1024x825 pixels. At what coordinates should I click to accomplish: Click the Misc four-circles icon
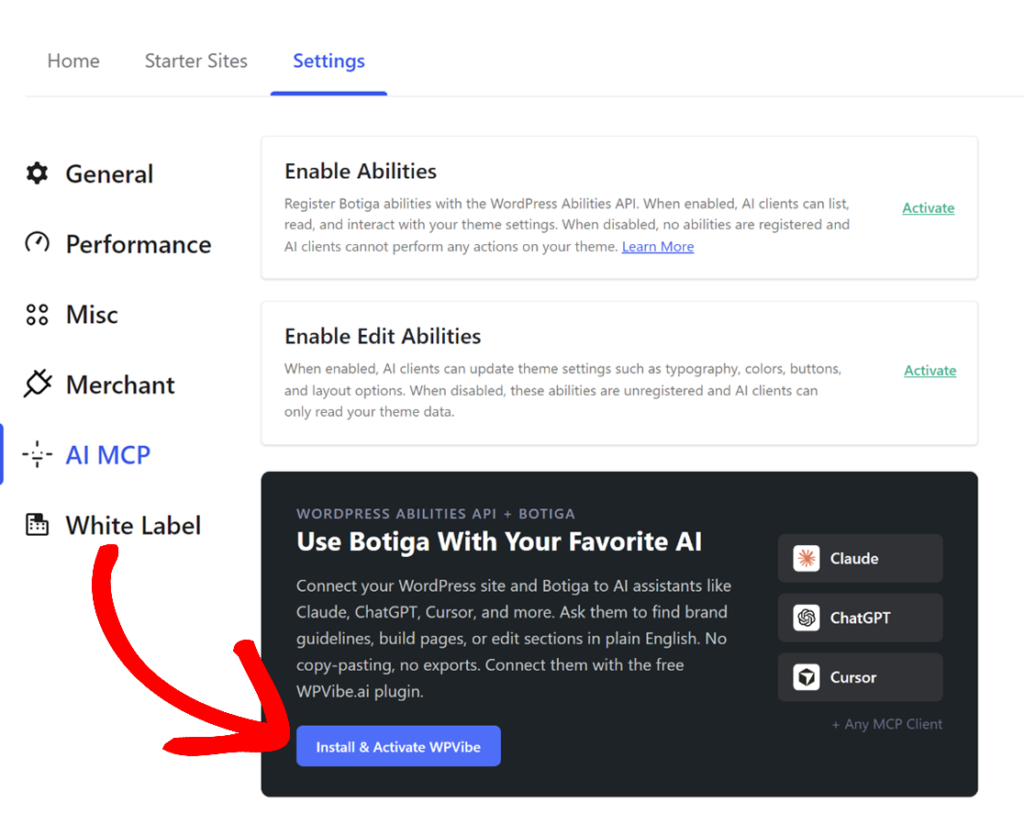point(37,314)
